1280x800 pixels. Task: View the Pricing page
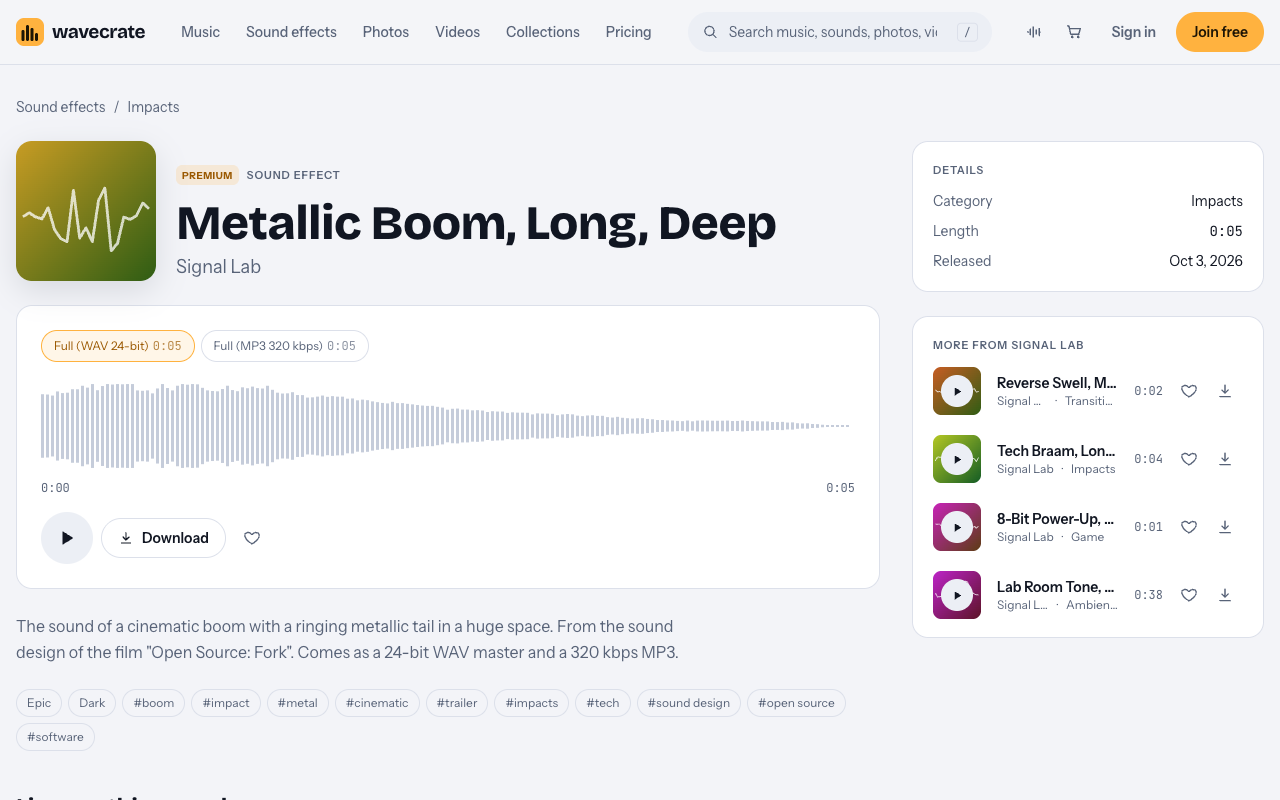628,32
